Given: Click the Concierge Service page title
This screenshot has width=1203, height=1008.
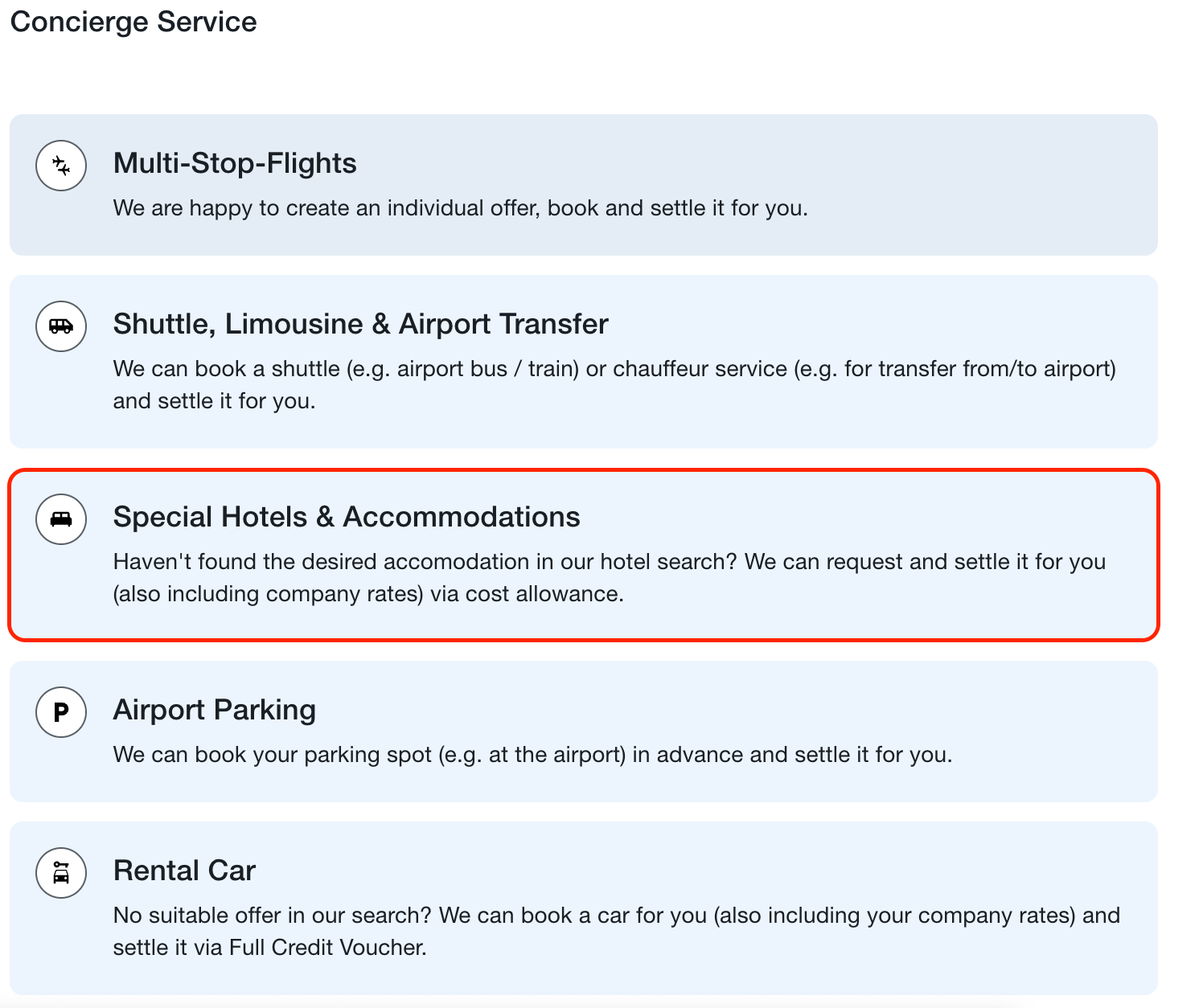Looking at the screenshot, I should tap(133, 22).
